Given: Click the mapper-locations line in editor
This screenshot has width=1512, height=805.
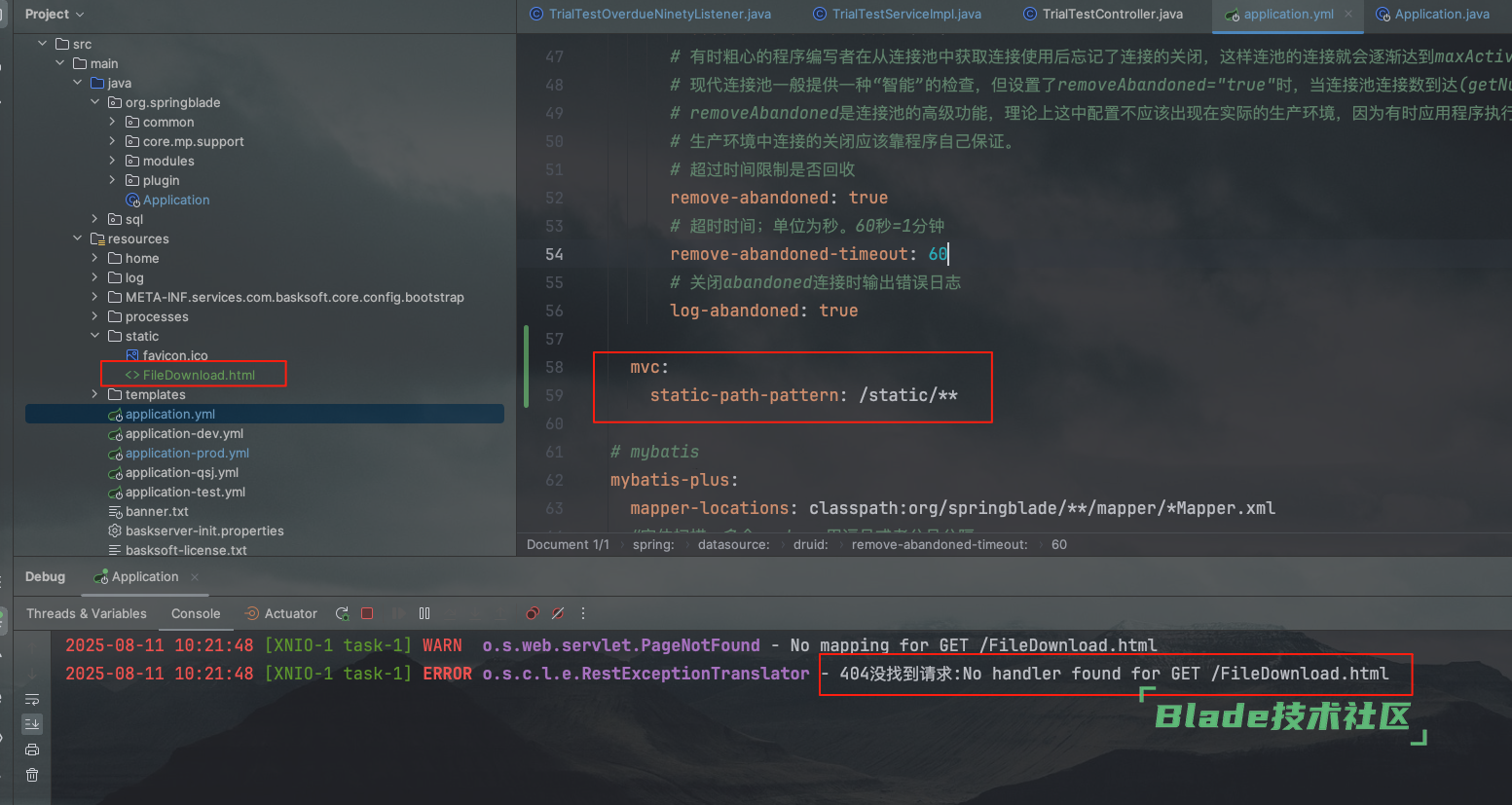Looking at the screenshot, I should pos(952,508).
